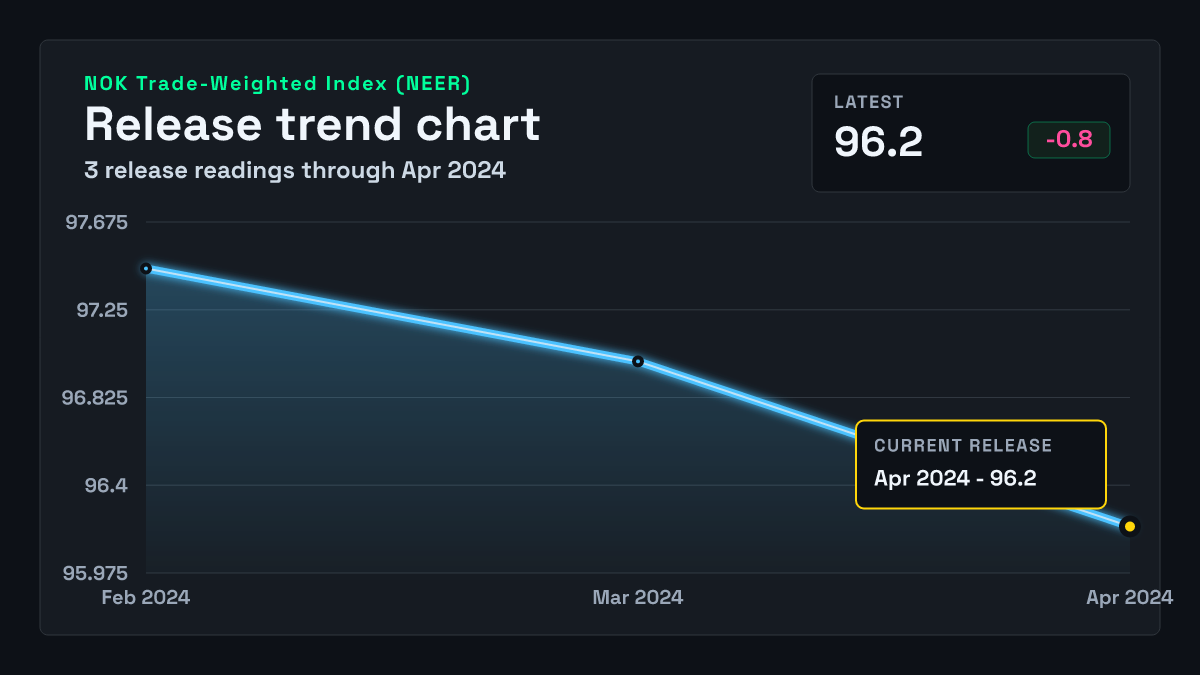The image size is (1200, 675).
Task: Click the -0.8 change badge
Action: [1069, 140]
